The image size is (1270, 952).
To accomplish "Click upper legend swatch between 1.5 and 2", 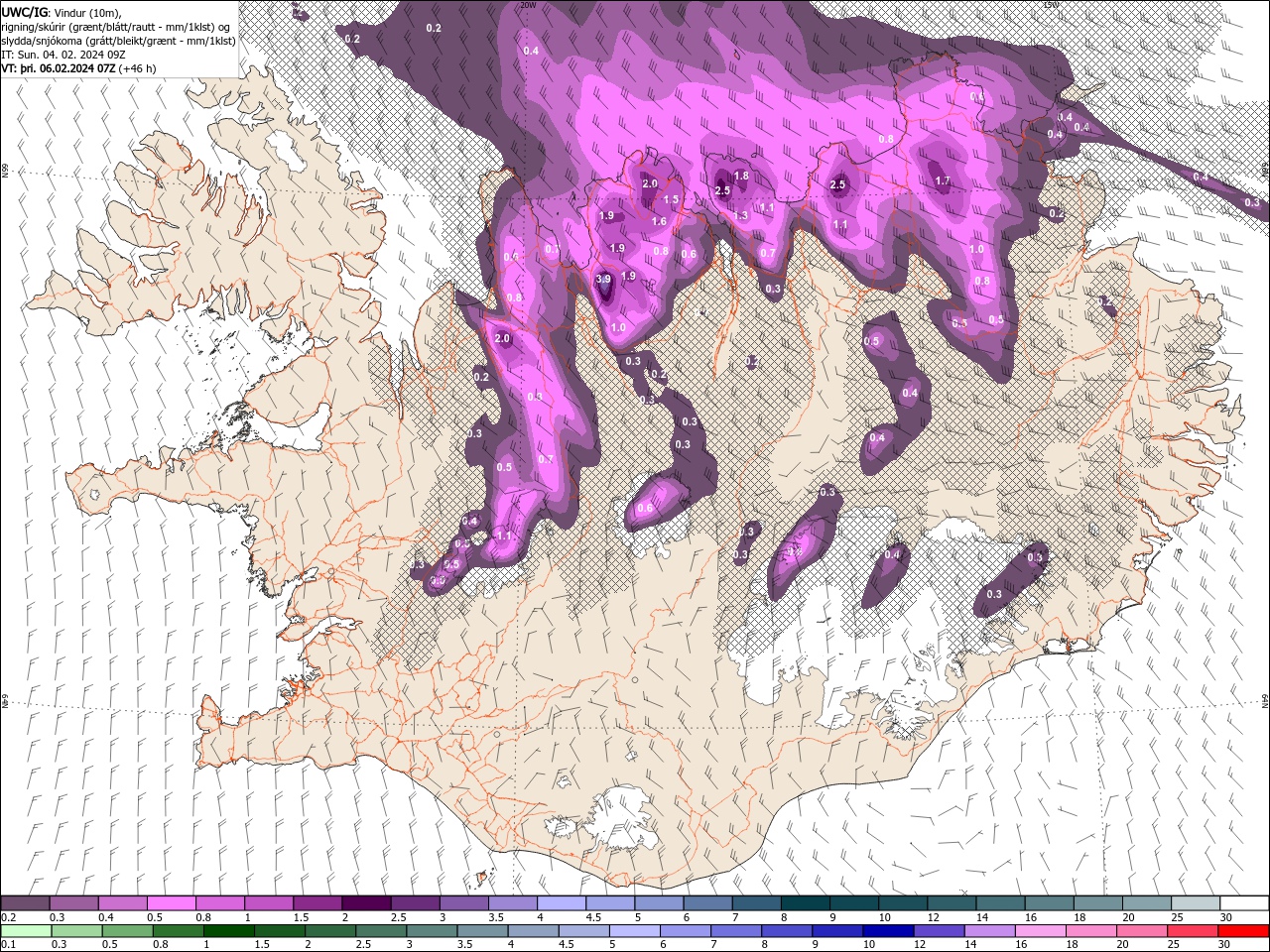I will pos(317,903).
